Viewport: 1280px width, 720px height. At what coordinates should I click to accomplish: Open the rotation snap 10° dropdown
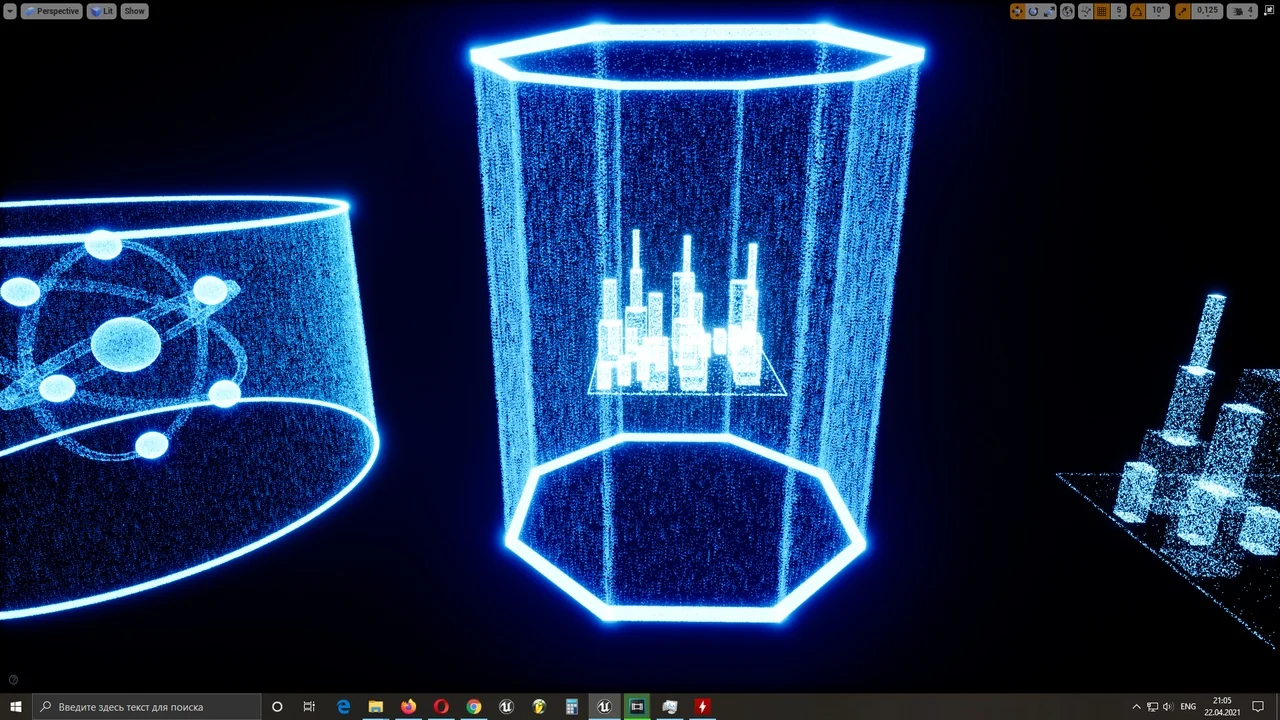click(x=1158, y=11)
